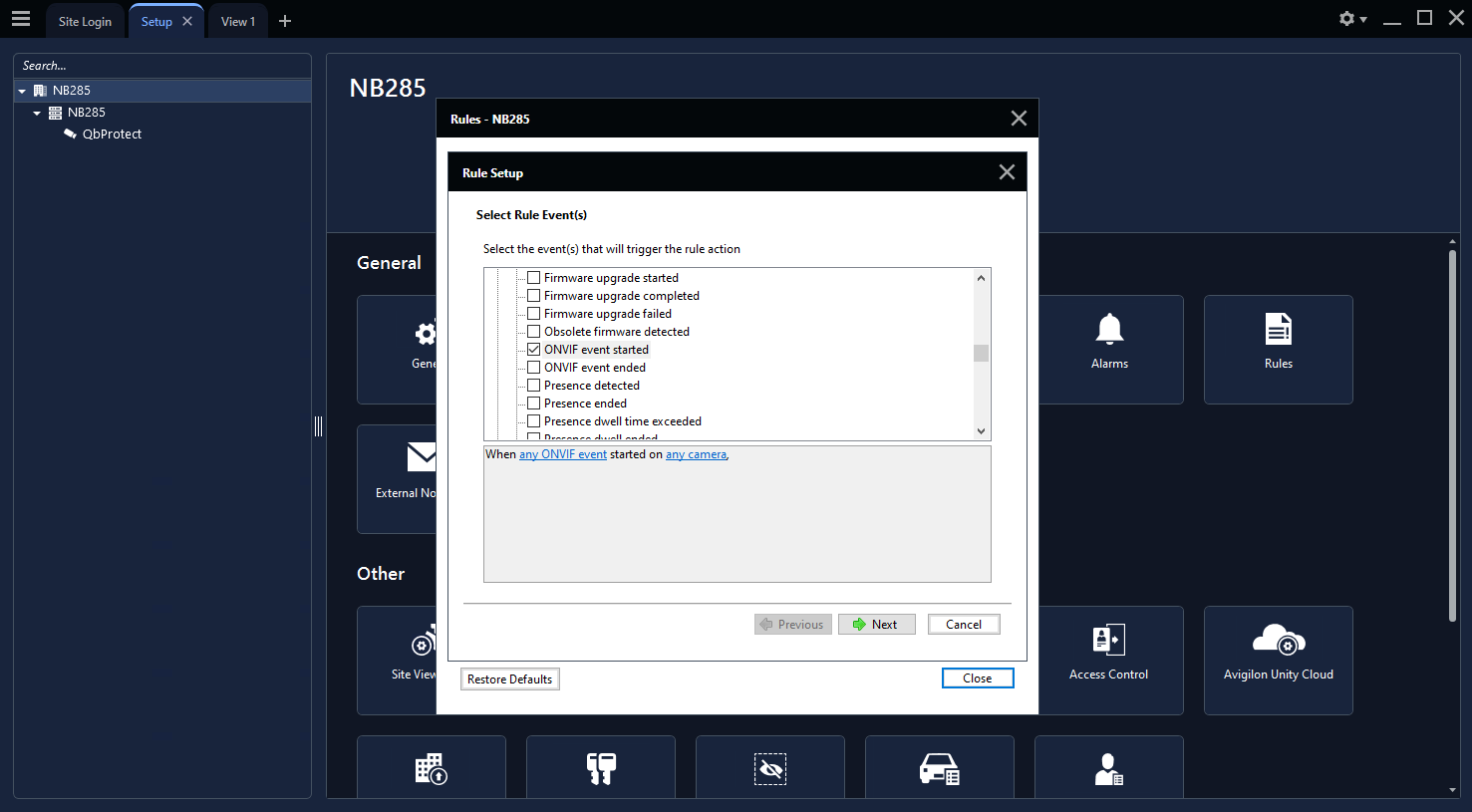
Task: Add a new tab with plus icon
Action: click(x=285, y=21)
